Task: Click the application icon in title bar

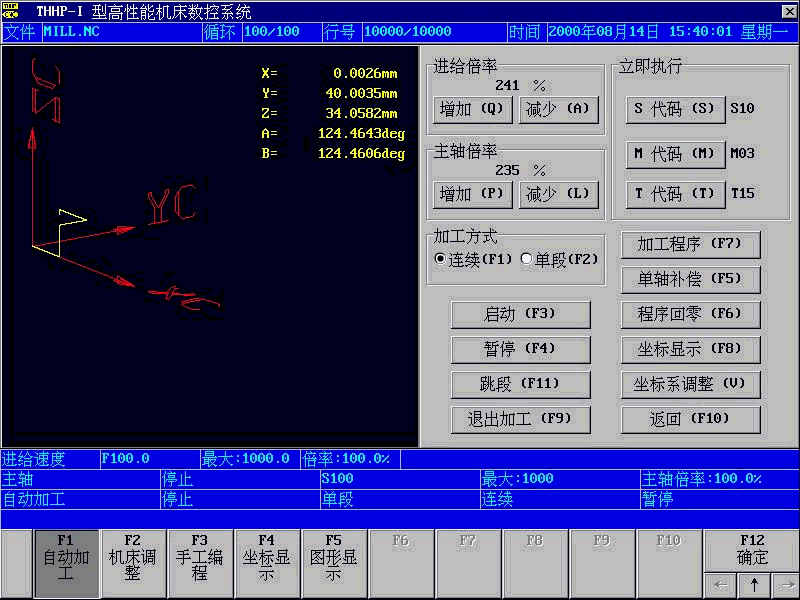Action: tap(10, 10)
